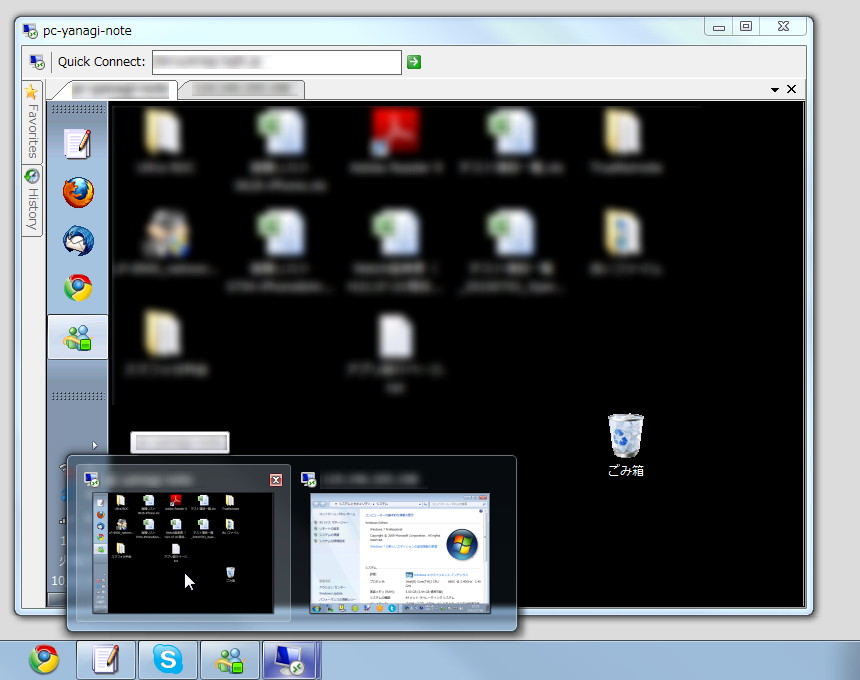
Task: Switch to the pc-yanagi-note session tab
Action: pyautogui.click(x=120, y=89)
